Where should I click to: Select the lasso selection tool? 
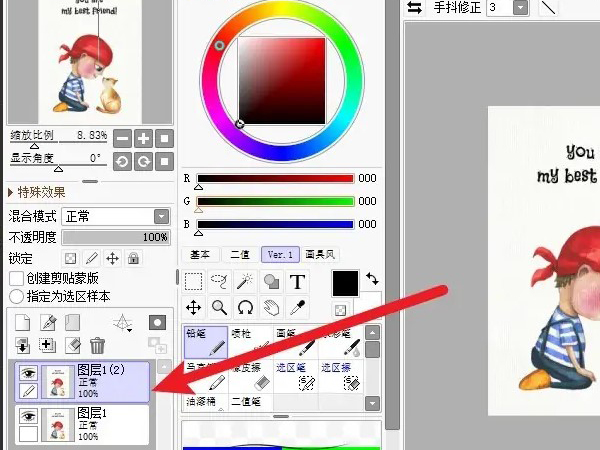coord(219,282)
